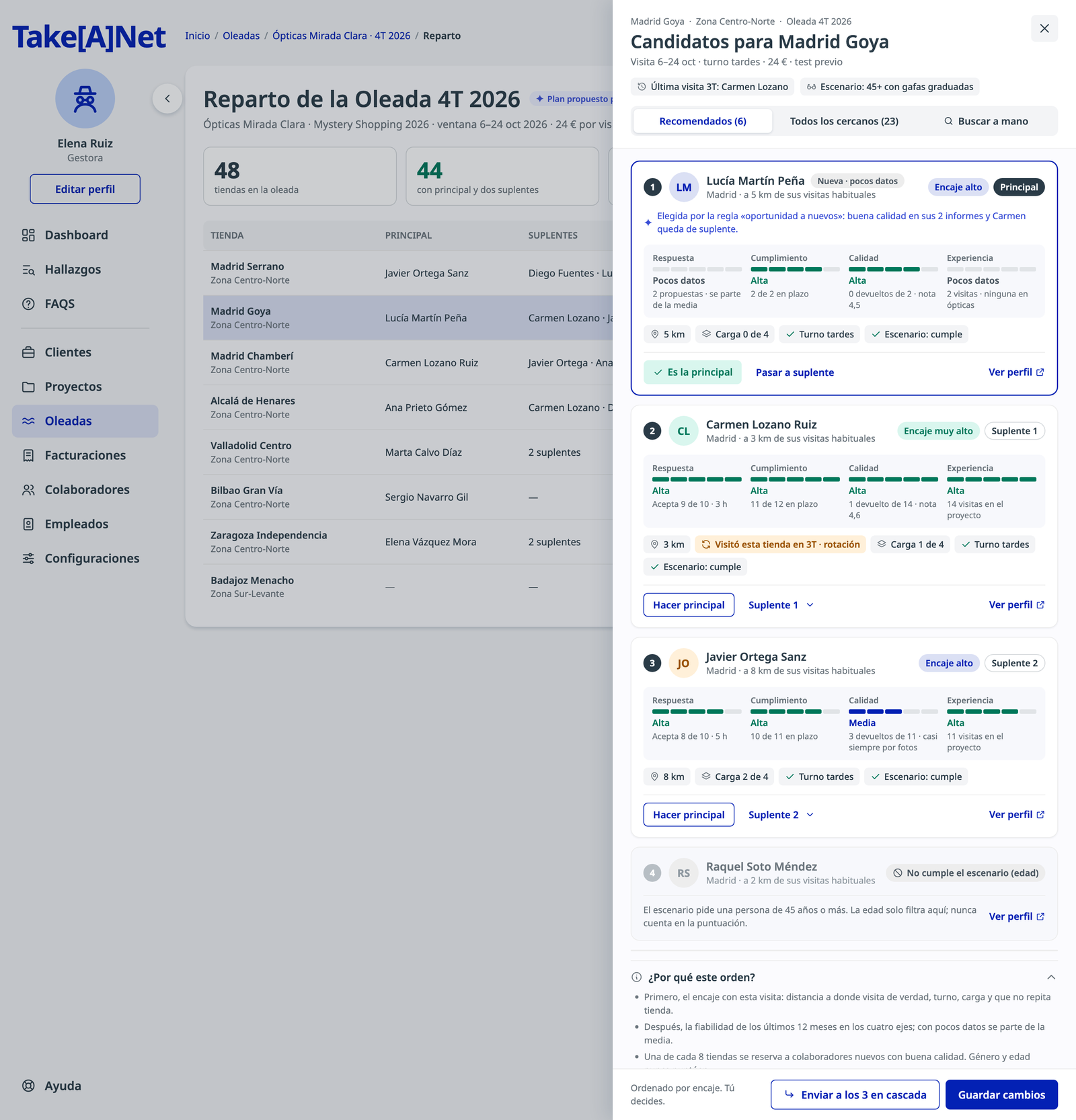Open Clientes briefcase icon
This screenshot has height=1120, width=1076.
28,352
